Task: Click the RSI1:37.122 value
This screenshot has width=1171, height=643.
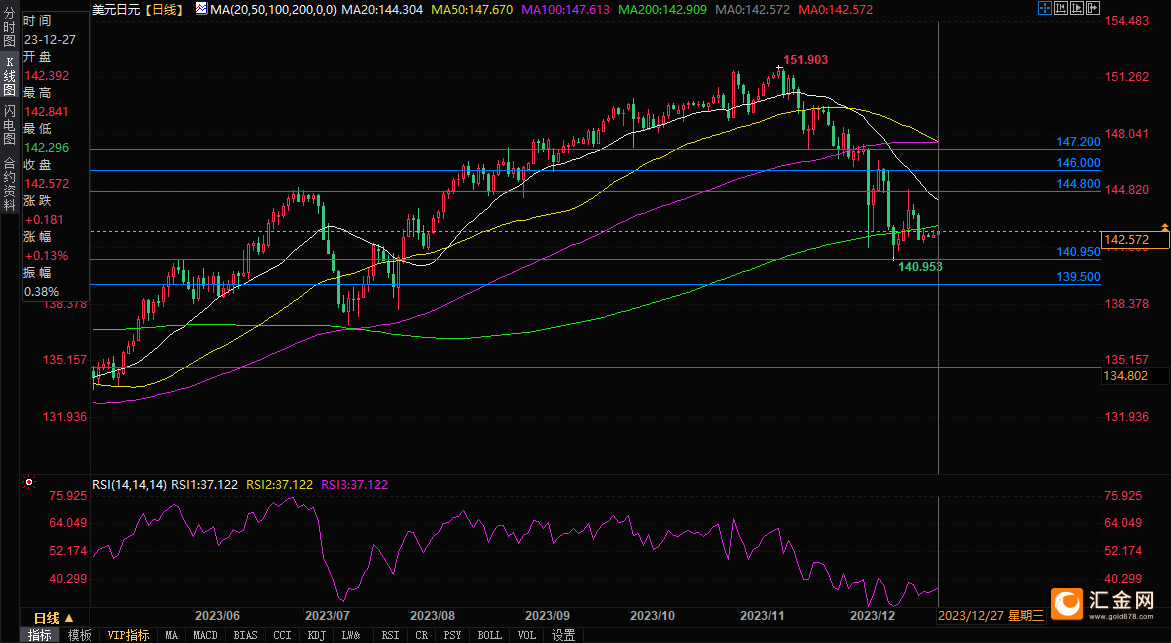Action: pos(205,485)
